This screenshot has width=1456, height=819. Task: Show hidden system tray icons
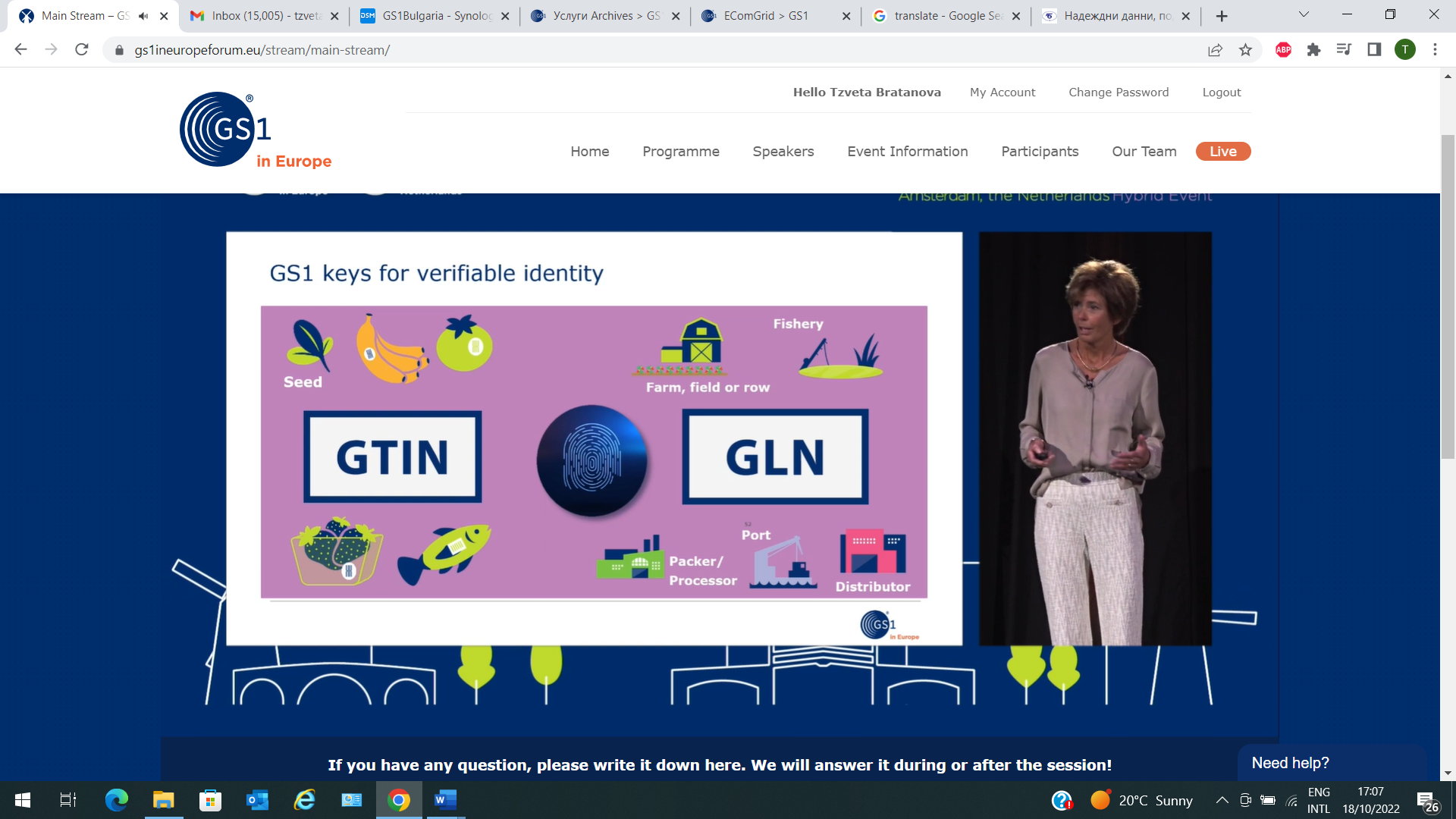click(1222, 800)
